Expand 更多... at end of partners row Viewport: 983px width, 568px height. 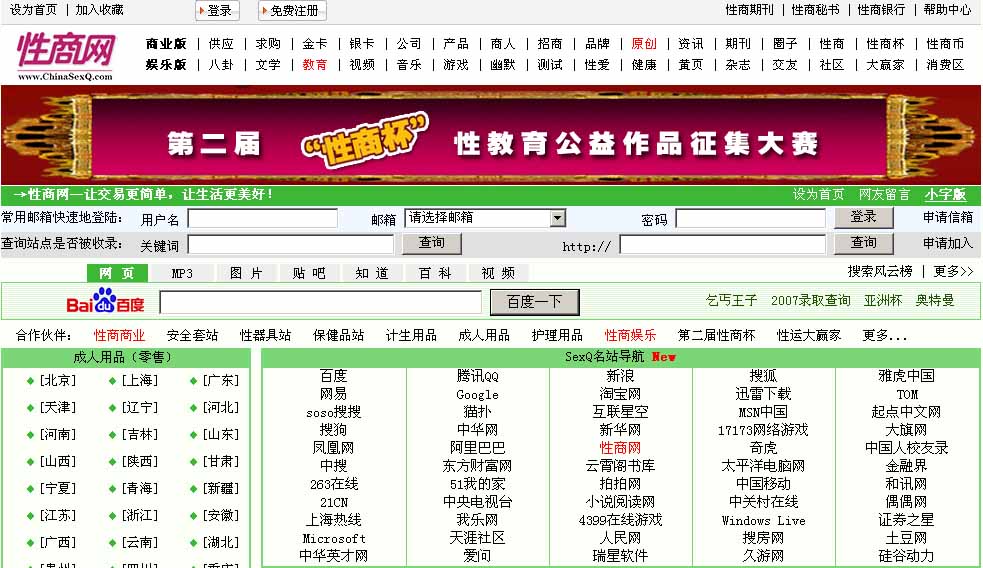884,335
